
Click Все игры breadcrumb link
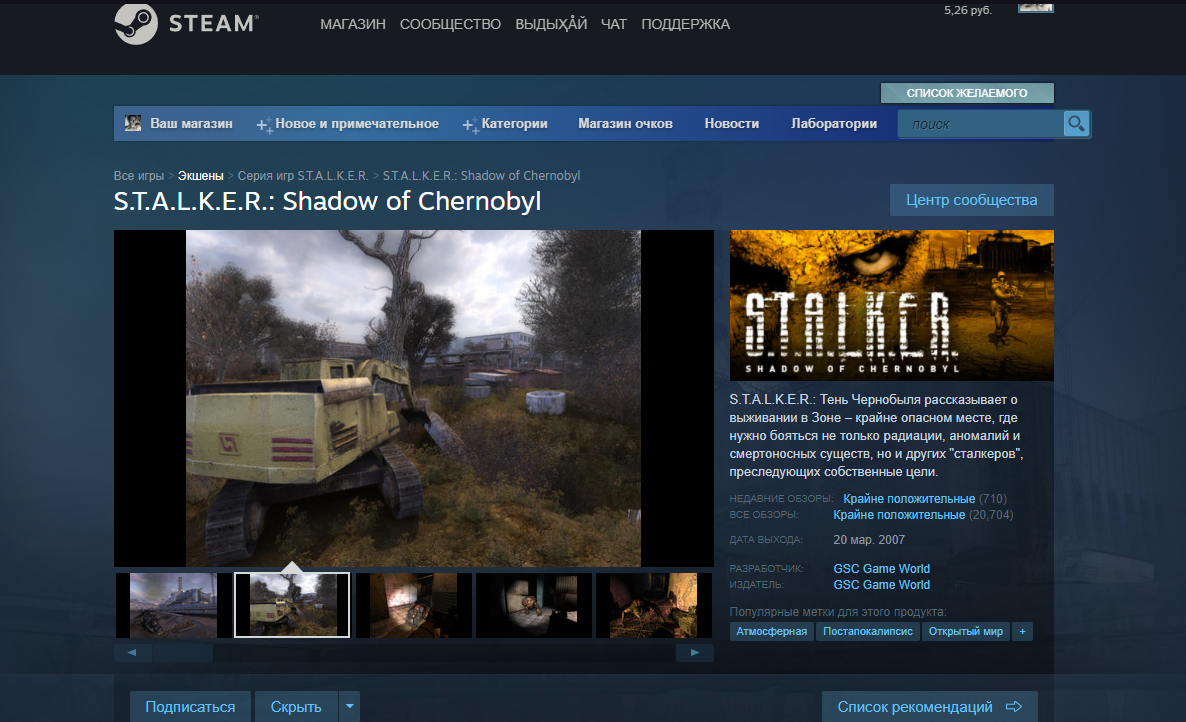(x=138, y=175)
